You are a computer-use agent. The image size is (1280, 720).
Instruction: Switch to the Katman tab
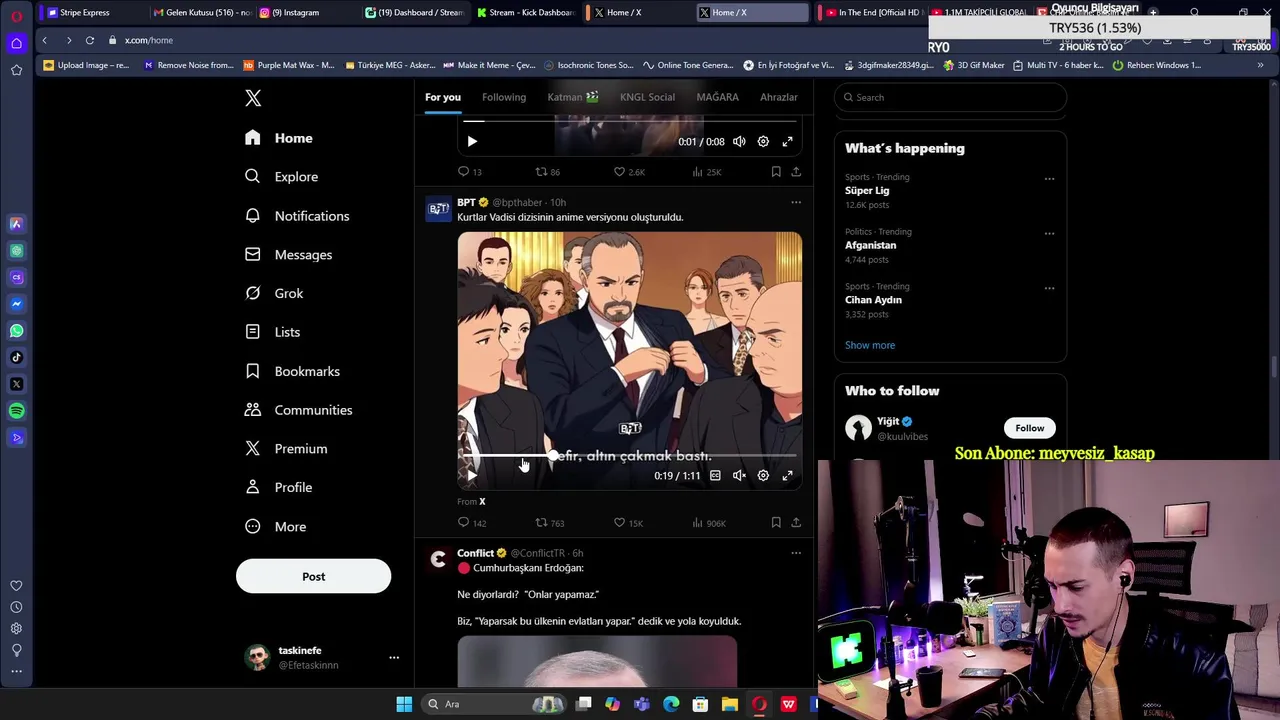click(573, 97)
